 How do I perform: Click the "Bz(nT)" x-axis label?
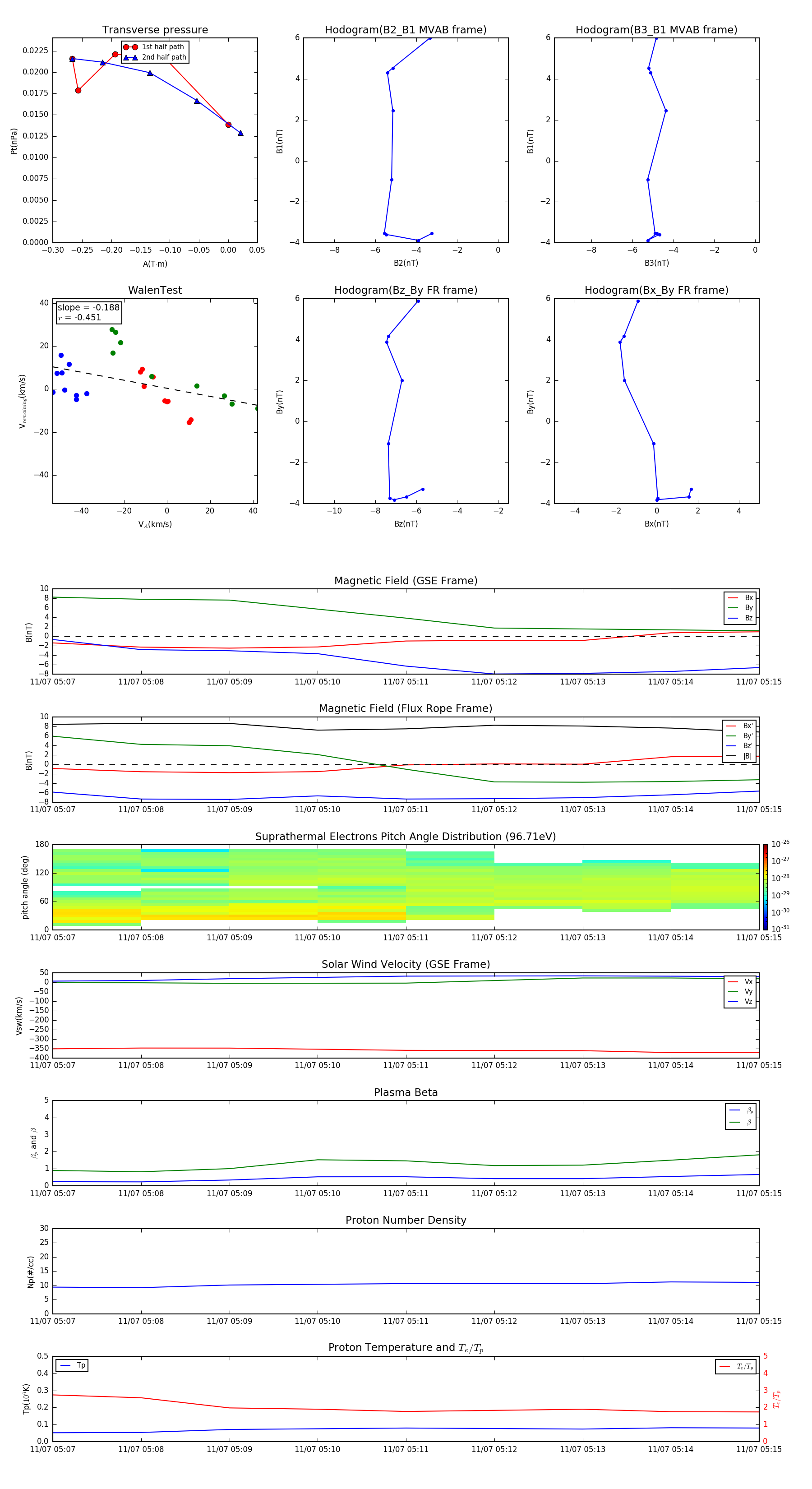tap(406, 524)
